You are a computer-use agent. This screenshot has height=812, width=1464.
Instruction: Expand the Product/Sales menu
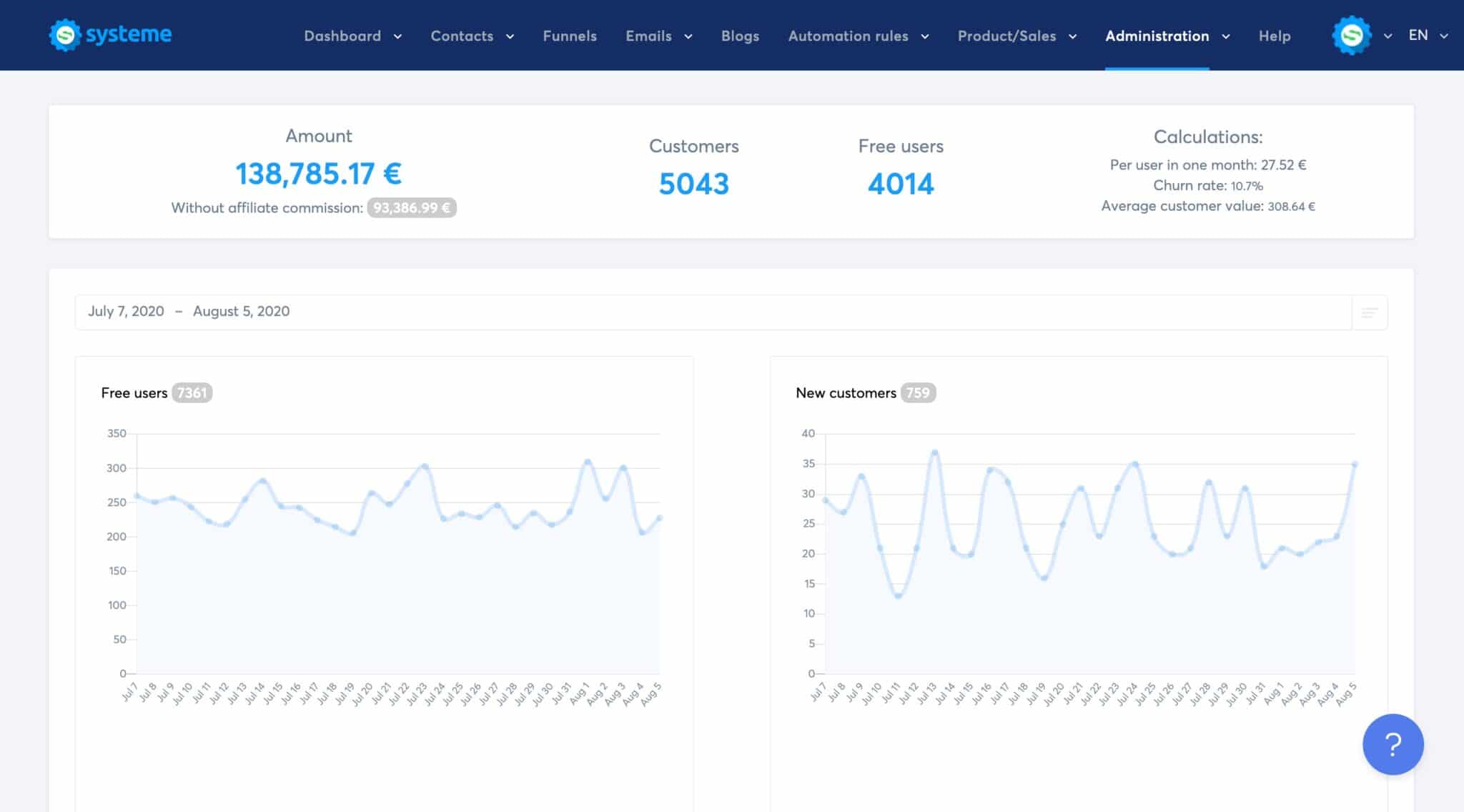(1017, 36)
